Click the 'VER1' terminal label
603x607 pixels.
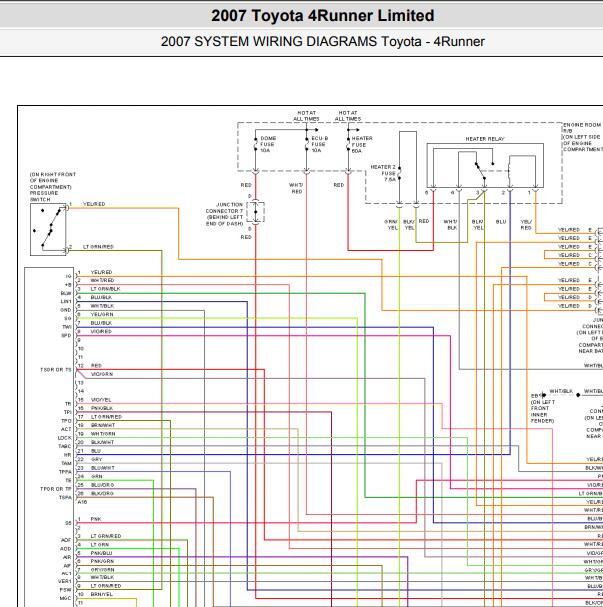pos(65,581)
